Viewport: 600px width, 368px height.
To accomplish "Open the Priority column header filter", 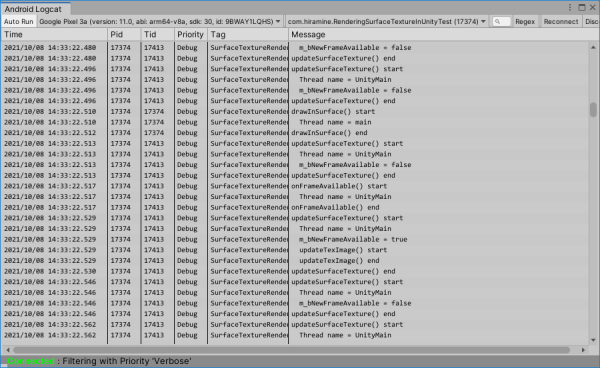I will click(x=191, y=34).
